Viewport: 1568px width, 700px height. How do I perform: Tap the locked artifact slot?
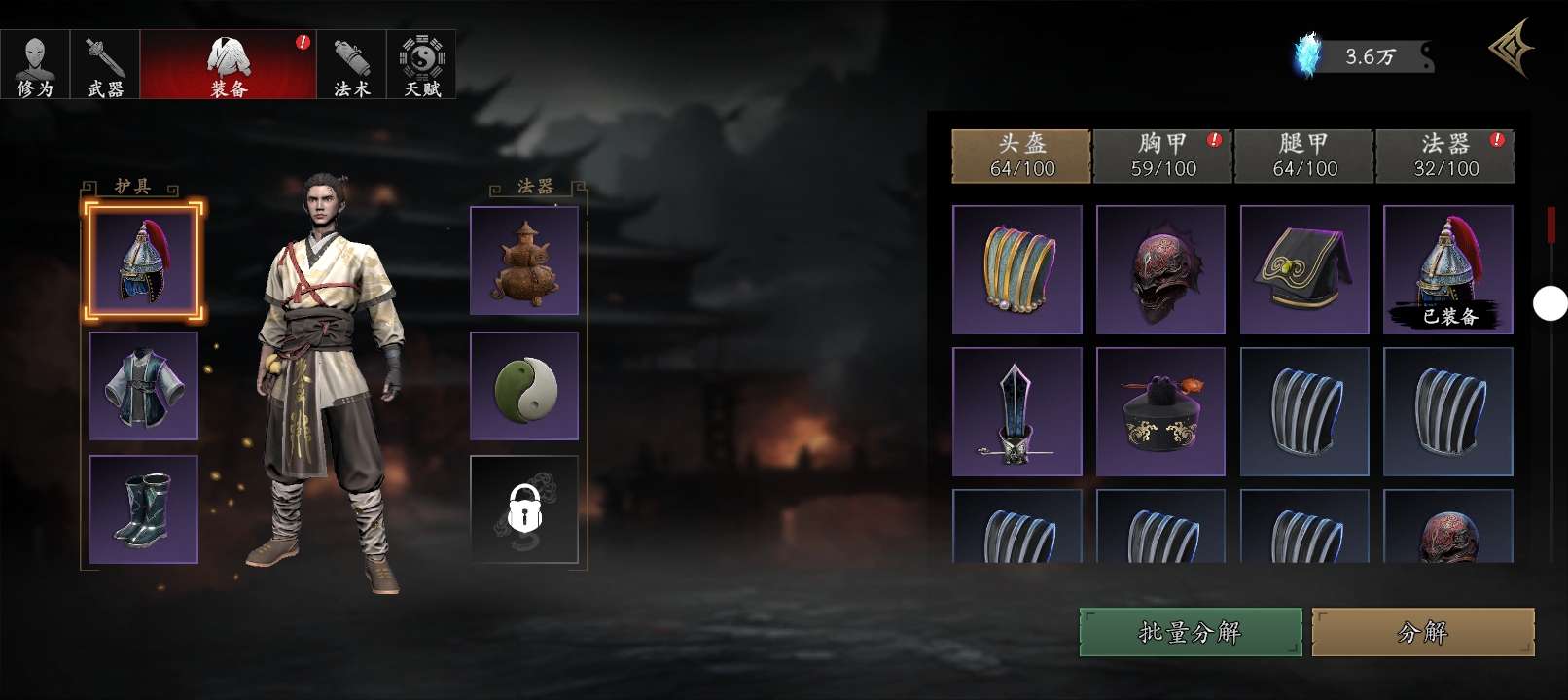(524, 509)
